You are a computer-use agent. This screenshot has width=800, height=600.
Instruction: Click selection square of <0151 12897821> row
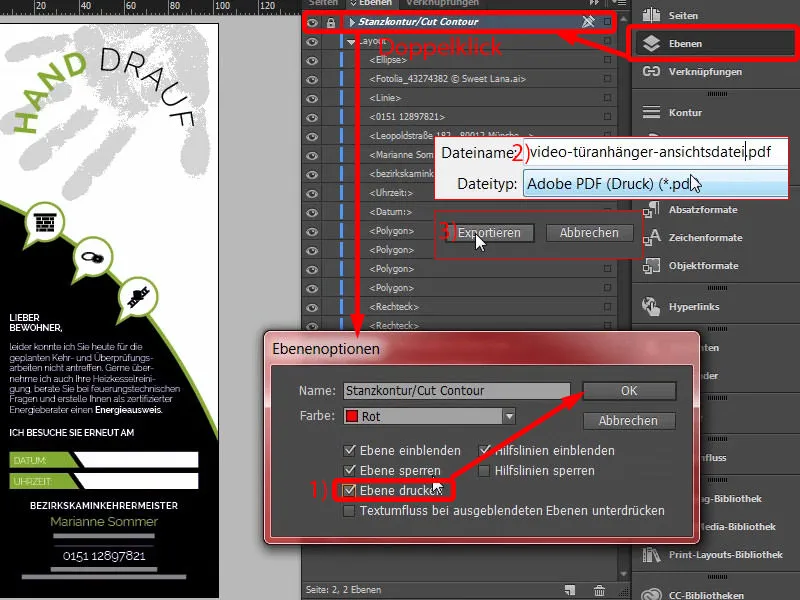(x=607, y=116)
